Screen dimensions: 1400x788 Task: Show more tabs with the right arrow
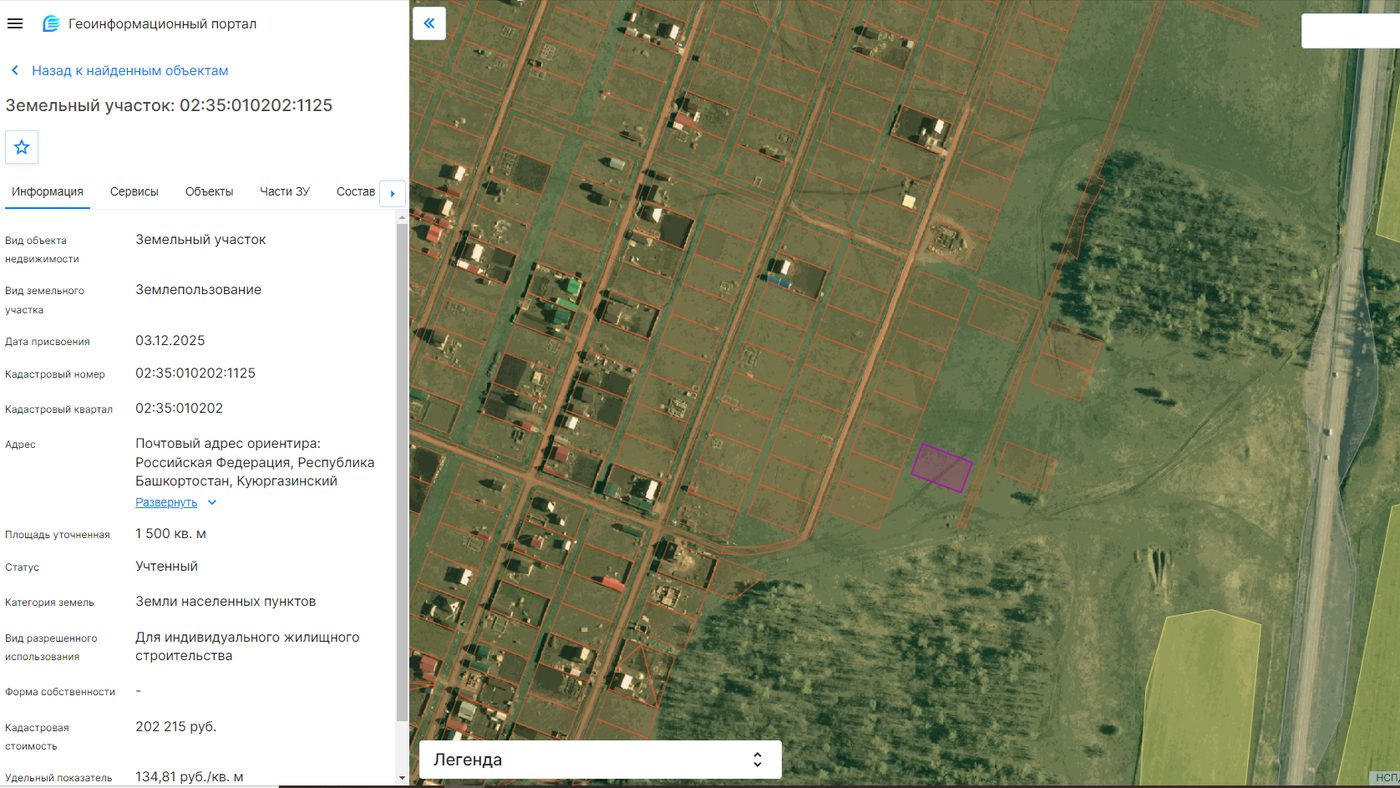(392, 193)
